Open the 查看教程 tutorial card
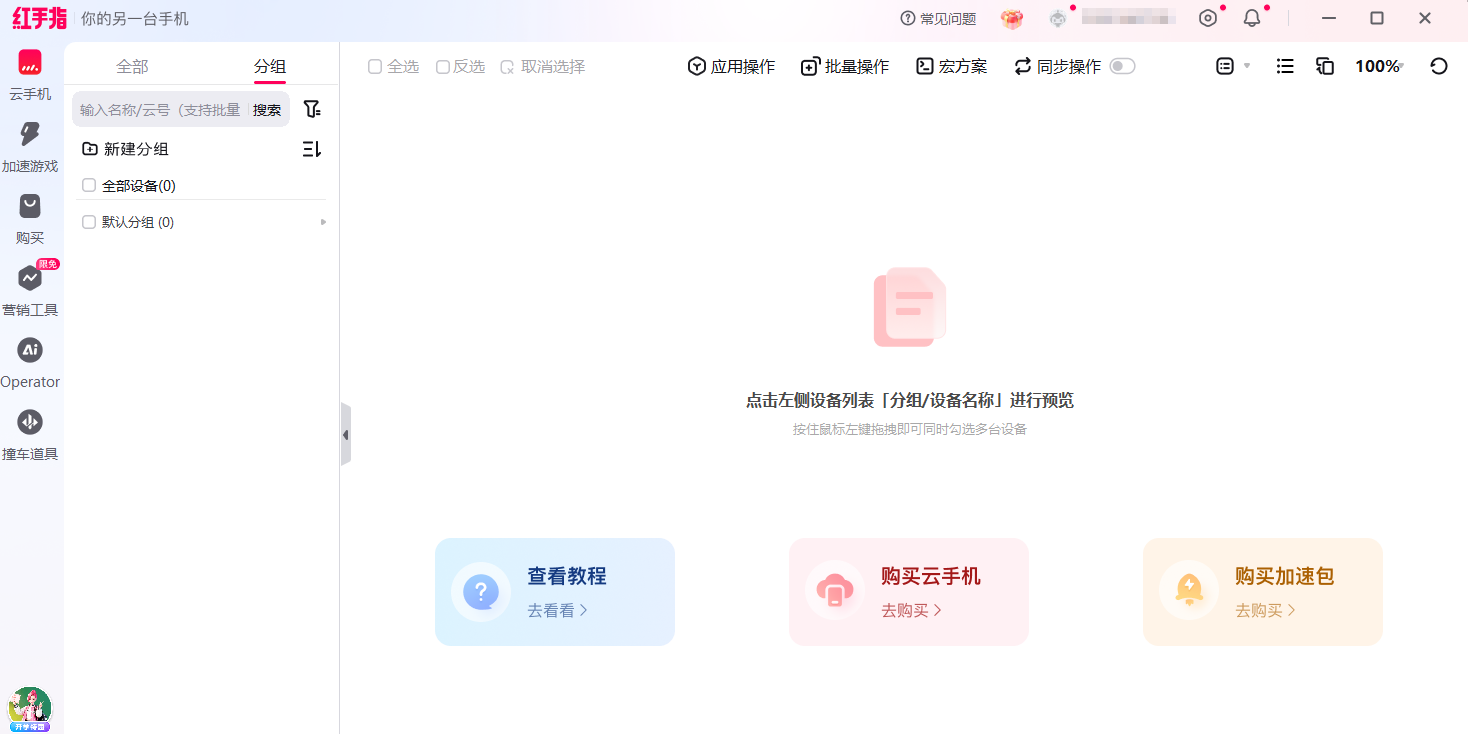The image size is (1468, 734). pyautogui.click(x=555, y=592)
